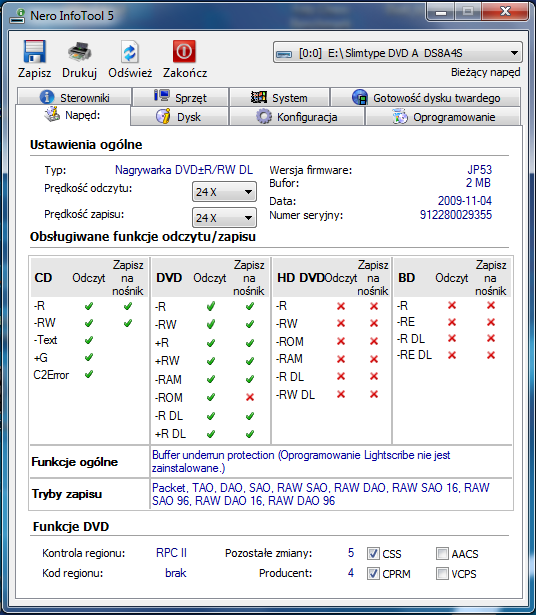Click the Odśwież button label
The image size is (536, 615).
coord(130,73)
